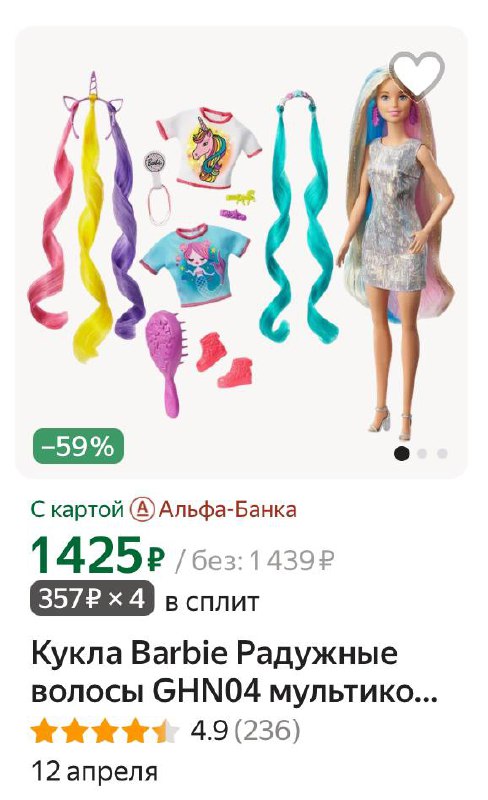Click the 1 439₽ price without card

tap(291, 561)
